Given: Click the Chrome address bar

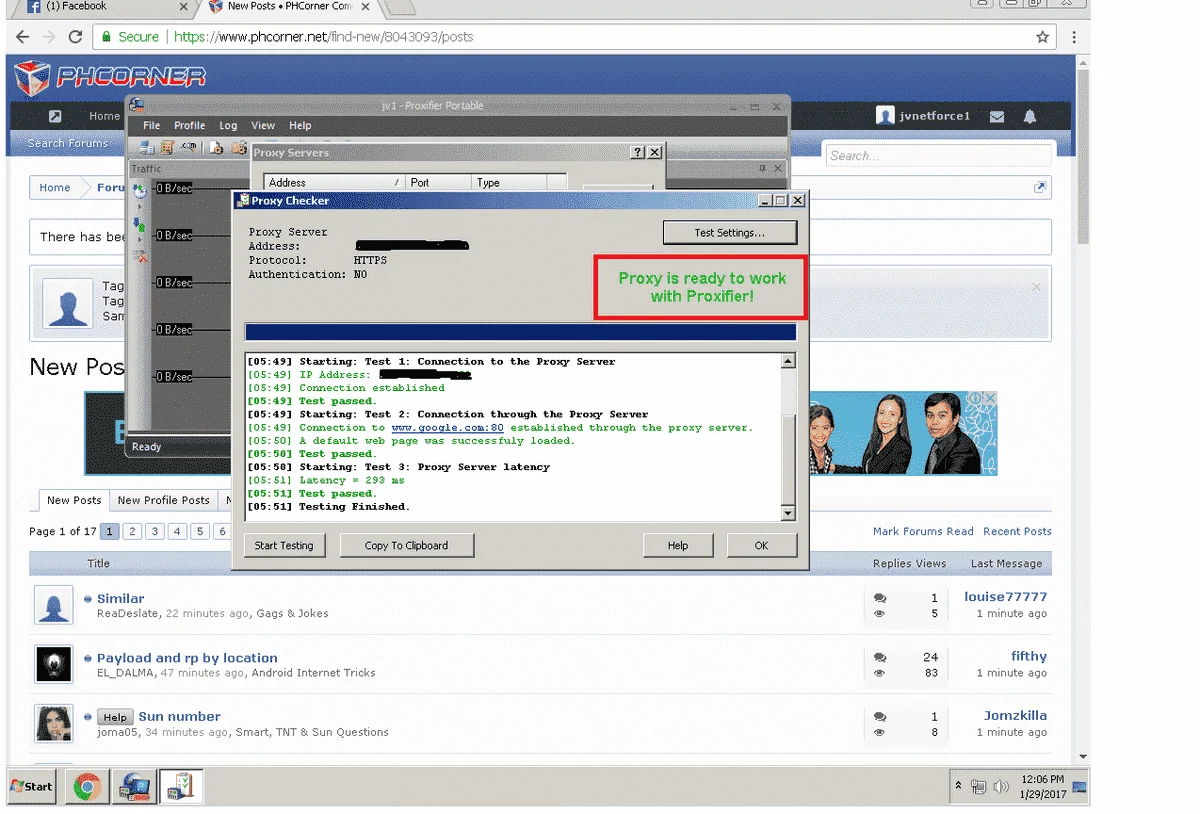Looking at the screenshot, I should [x=575, y=37].
